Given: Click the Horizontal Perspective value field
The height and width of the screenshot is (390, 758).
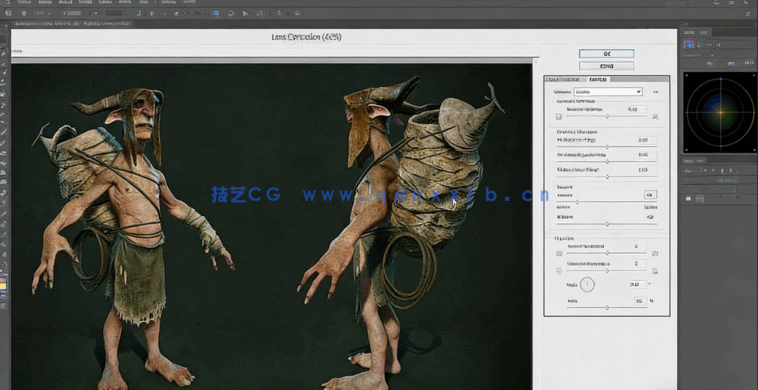Looking at the screenshot, I should pyautogui.click(x=640, y=264).
